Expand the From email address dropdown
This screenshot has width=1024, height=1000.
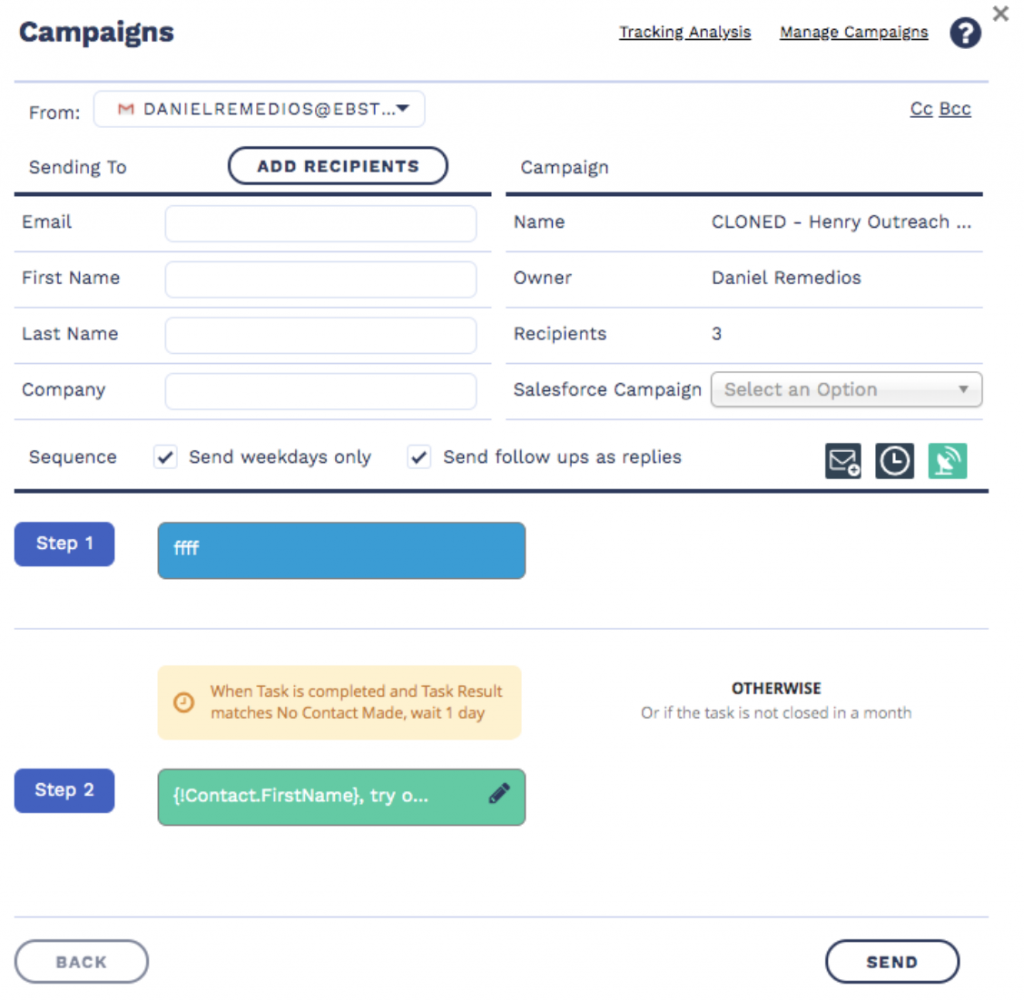click(402, 109)
